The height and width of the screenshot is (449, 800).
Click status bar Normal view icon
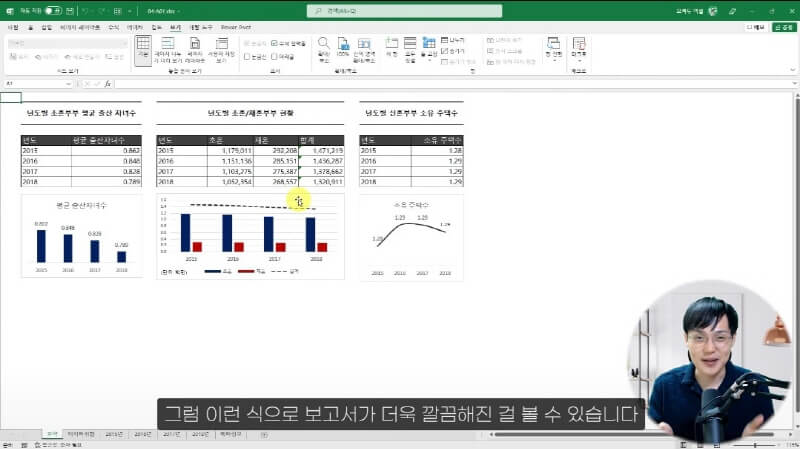coord(684,445)
